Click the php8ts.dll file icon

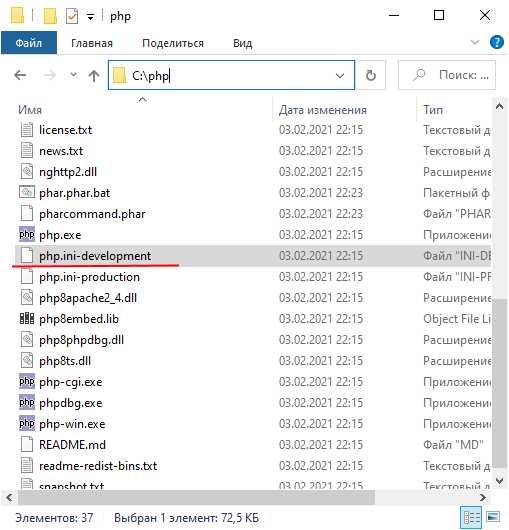tap(27, 361)
